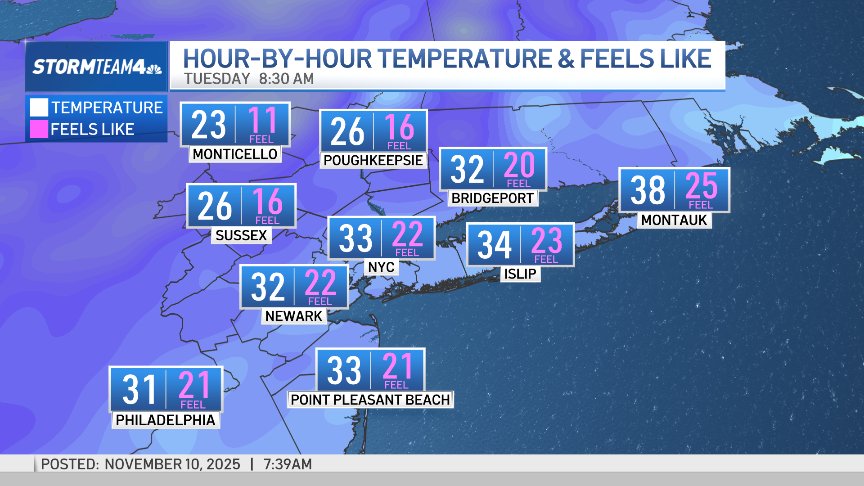Click the white Temperature legend square
This screenshot has width=864, height=486.
(x=39, y=107)
